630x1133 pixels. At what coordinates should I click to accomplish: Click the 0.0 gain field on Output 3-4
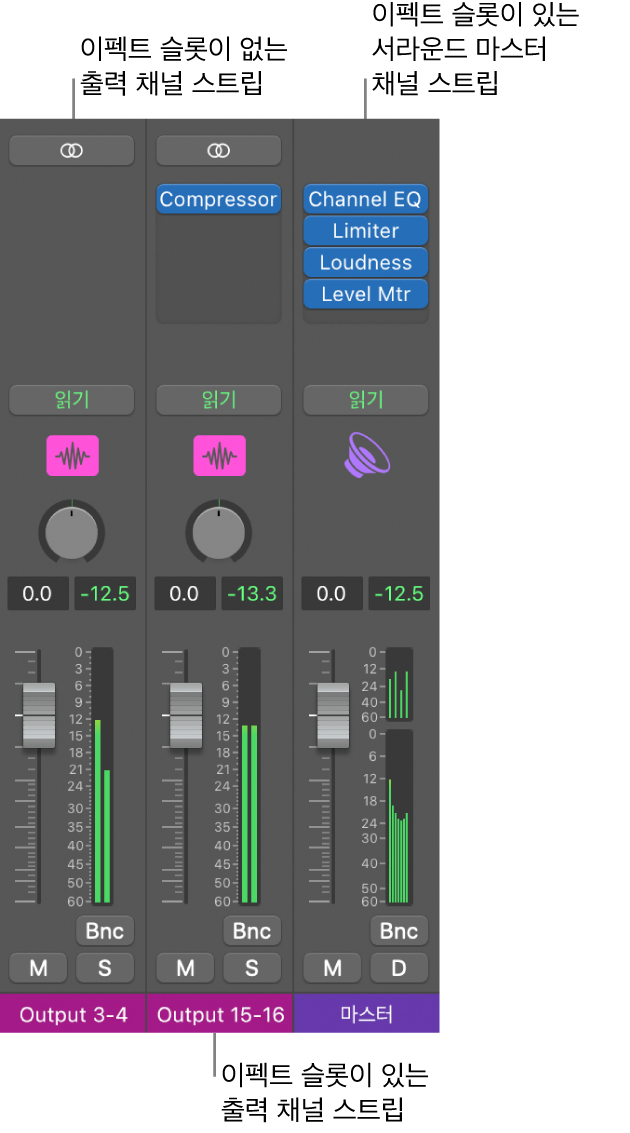pos(38,594)
